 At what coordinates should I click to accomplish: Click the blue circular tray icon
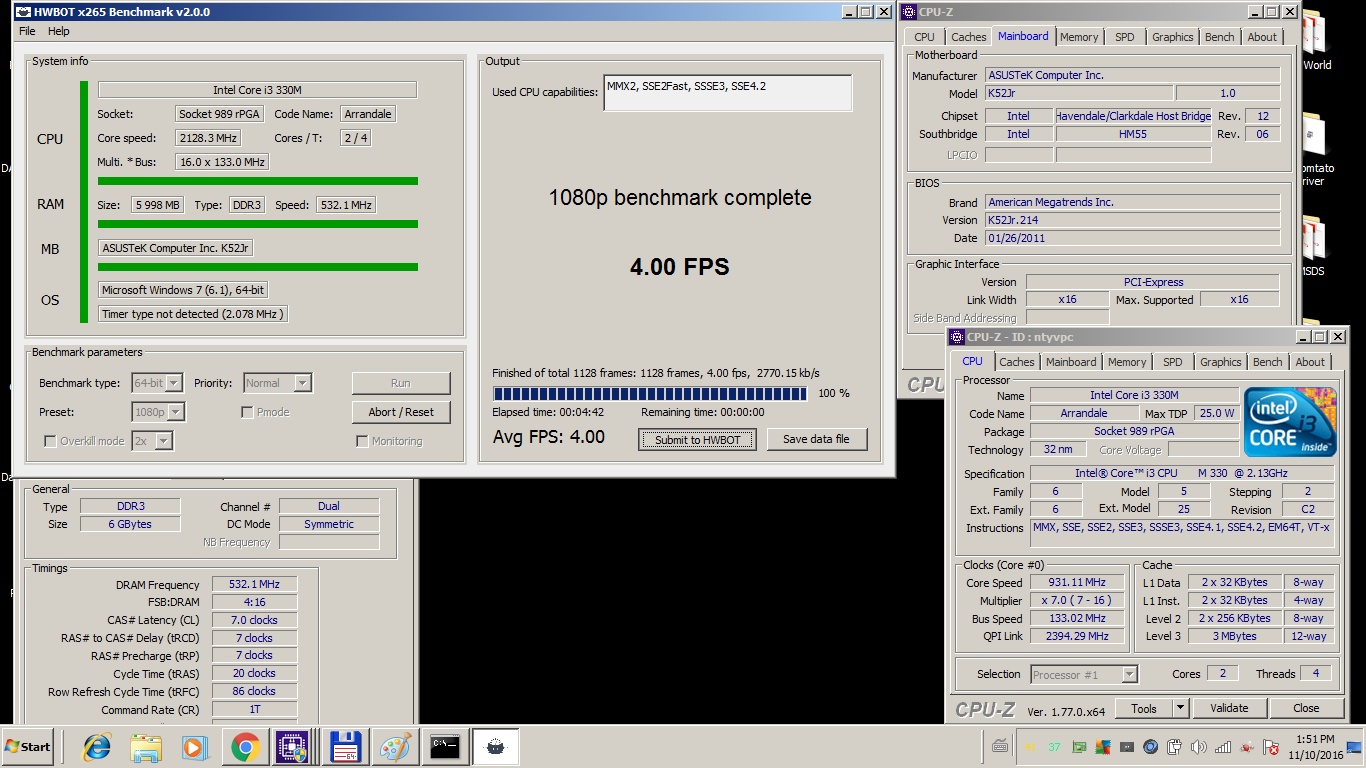click(x=1150, y=747)
